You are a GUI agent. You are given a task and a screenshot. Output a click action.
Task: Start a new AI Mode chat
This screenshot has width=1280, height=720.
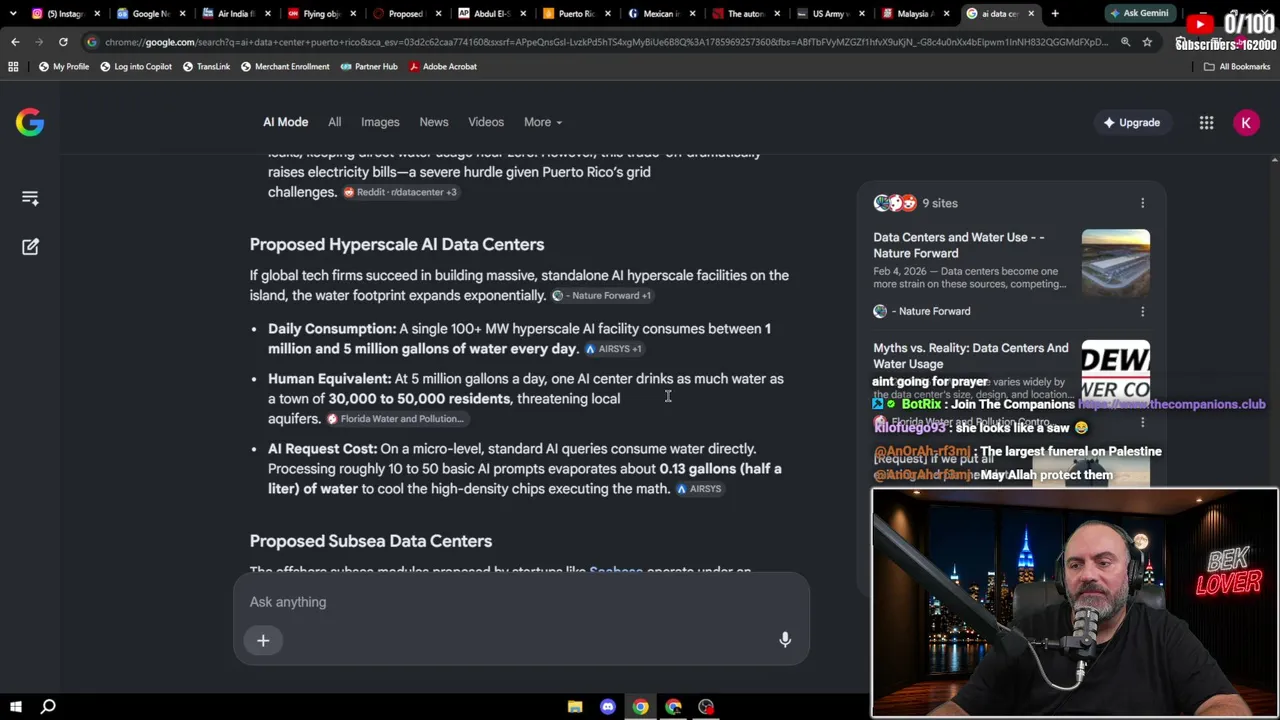(x=30, y=246)
